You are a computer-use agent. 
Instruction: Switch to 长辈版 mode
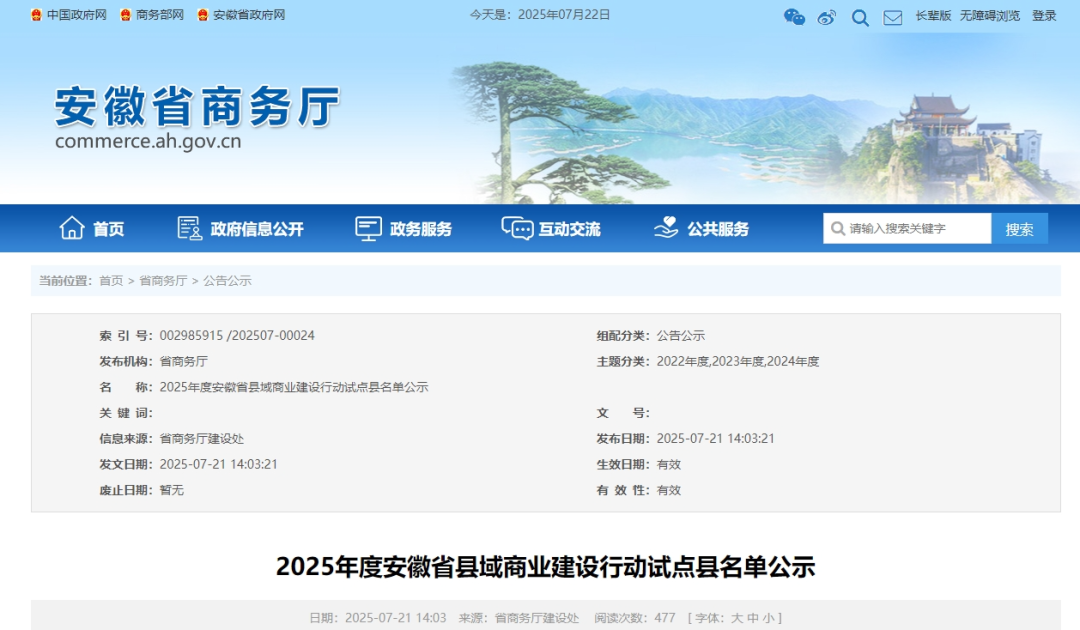933,15
